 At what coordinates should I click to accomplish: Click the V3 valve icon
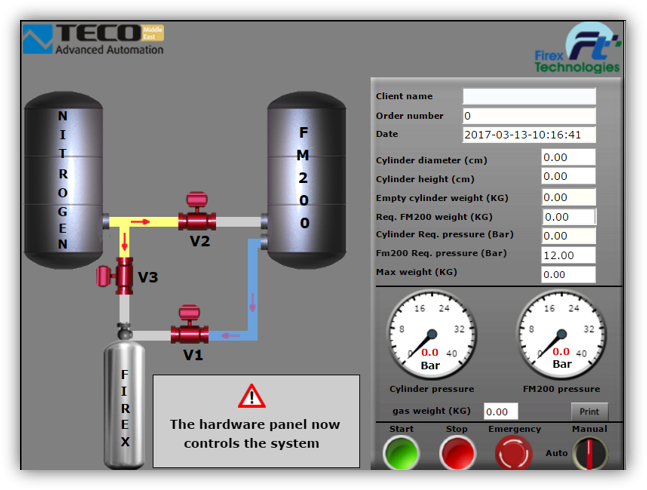(x=123, y=274)
